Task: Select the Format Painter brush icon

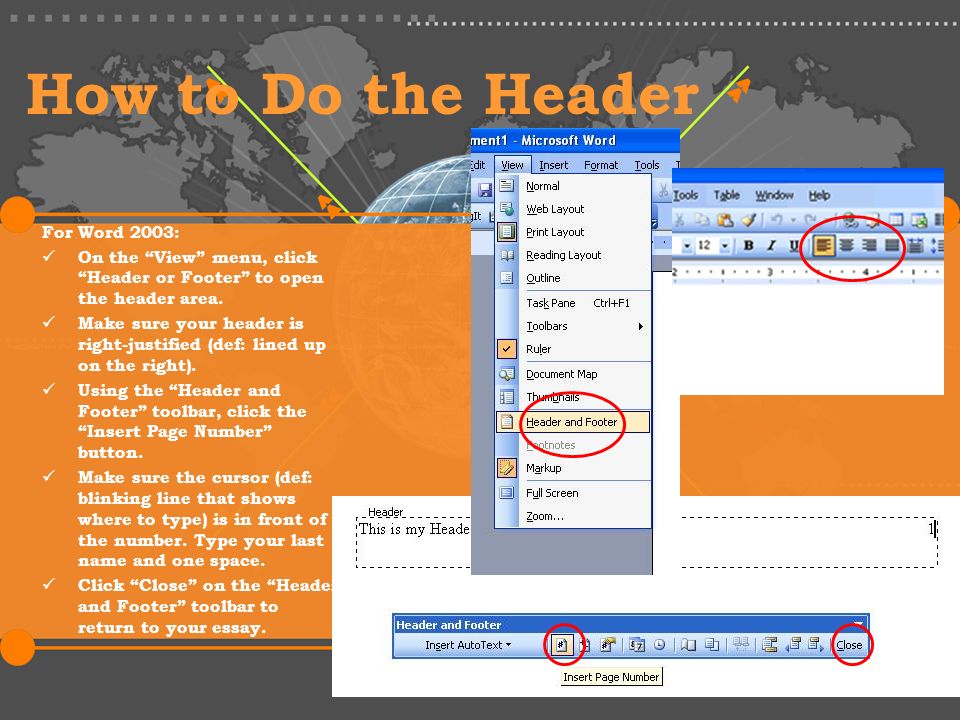Action: 749,220
